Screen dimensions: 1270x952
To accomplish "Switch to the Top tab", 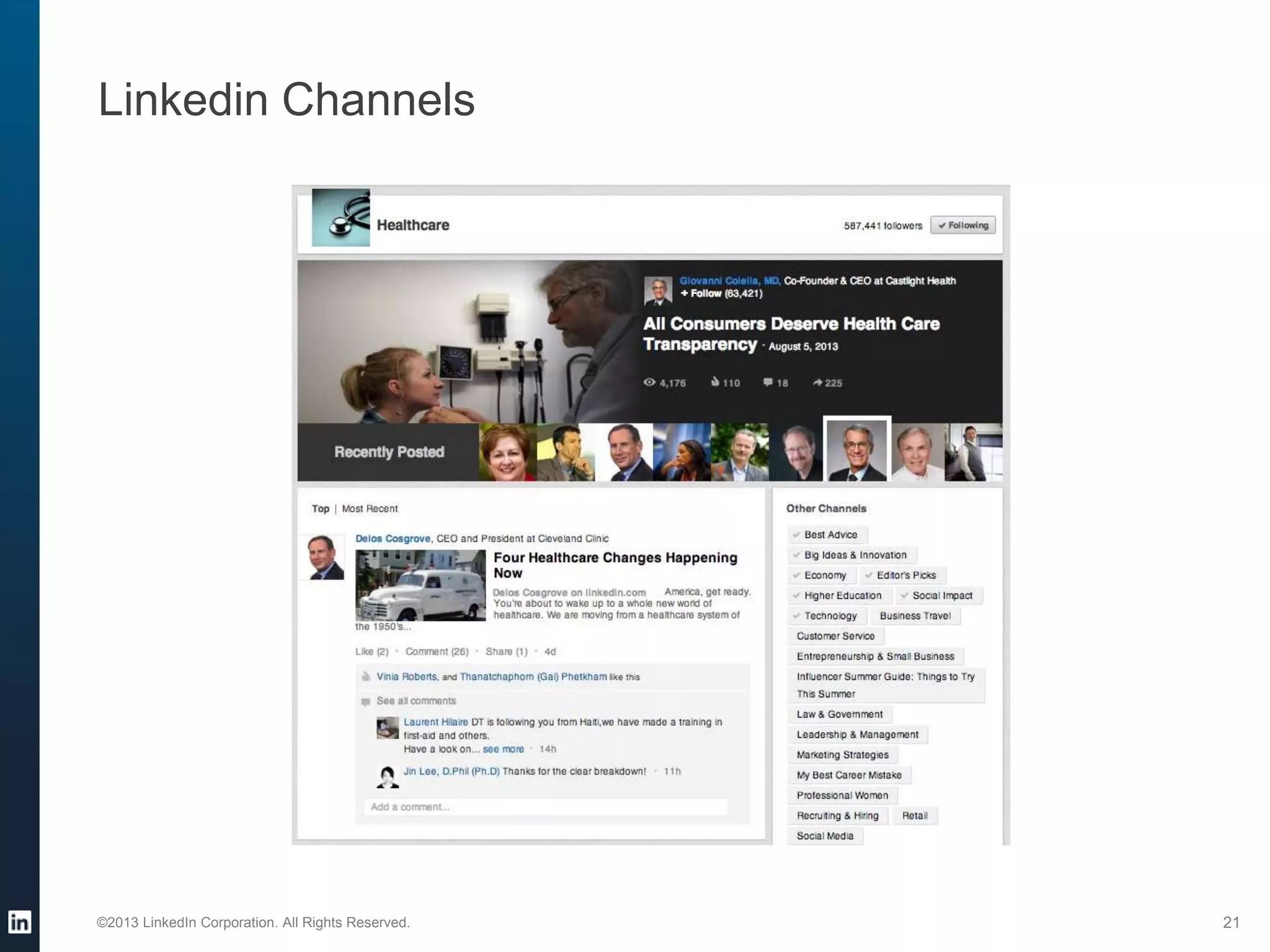I will (321, 509).
